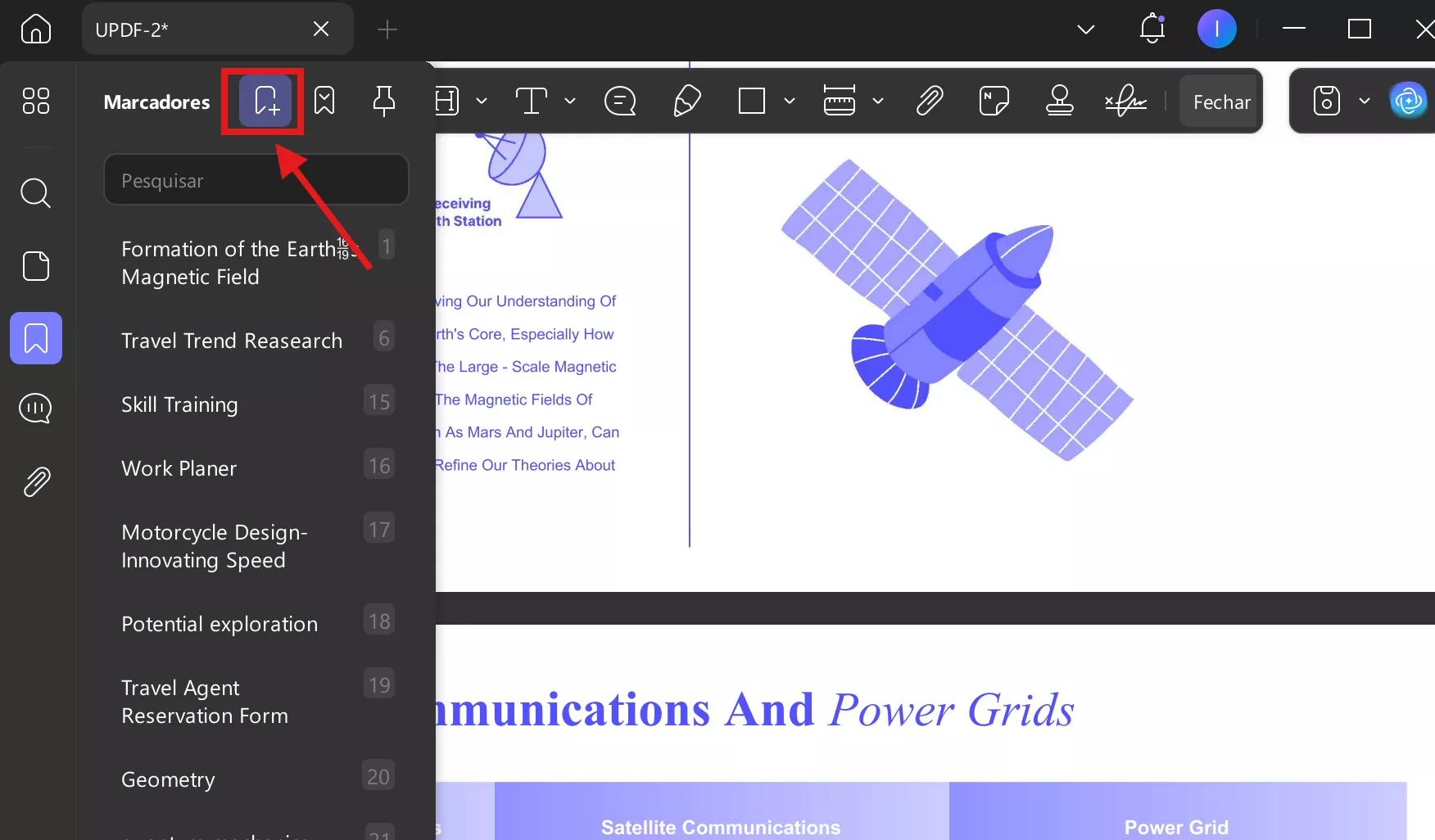Expand the highlight tool dropdown arrow
The image size is (1435, 840).
pyautogui.click(x=482, y=102)
